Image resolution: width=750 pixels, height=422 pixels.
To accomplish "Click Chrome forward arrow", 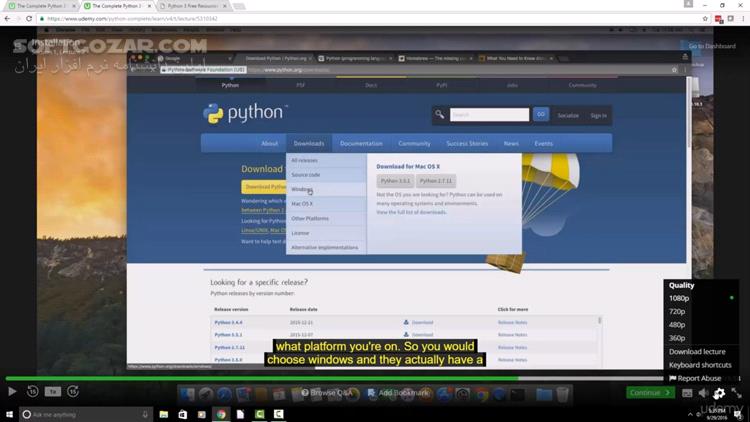I will coord(18,18).
